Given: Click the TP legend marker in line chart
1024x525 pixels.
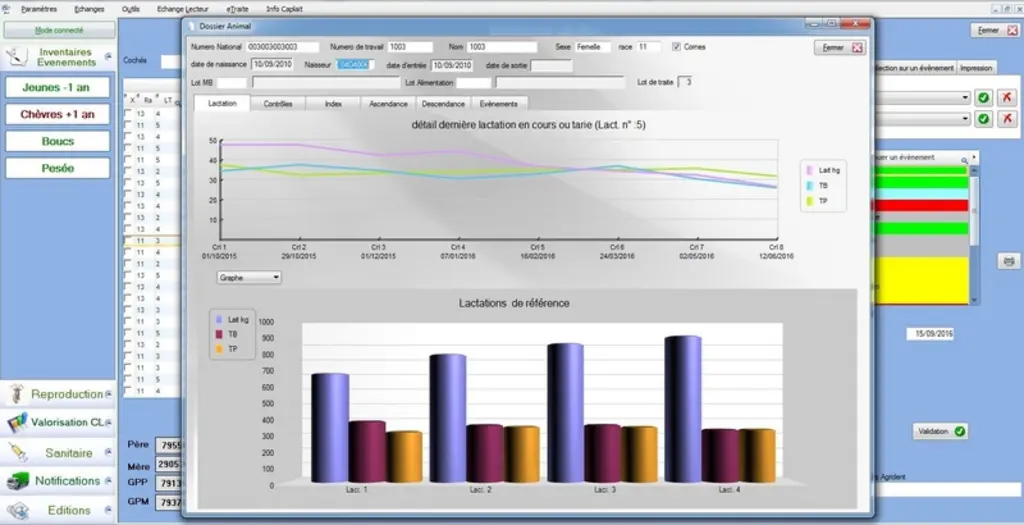Looking at the screenshot, I should 810,201.
